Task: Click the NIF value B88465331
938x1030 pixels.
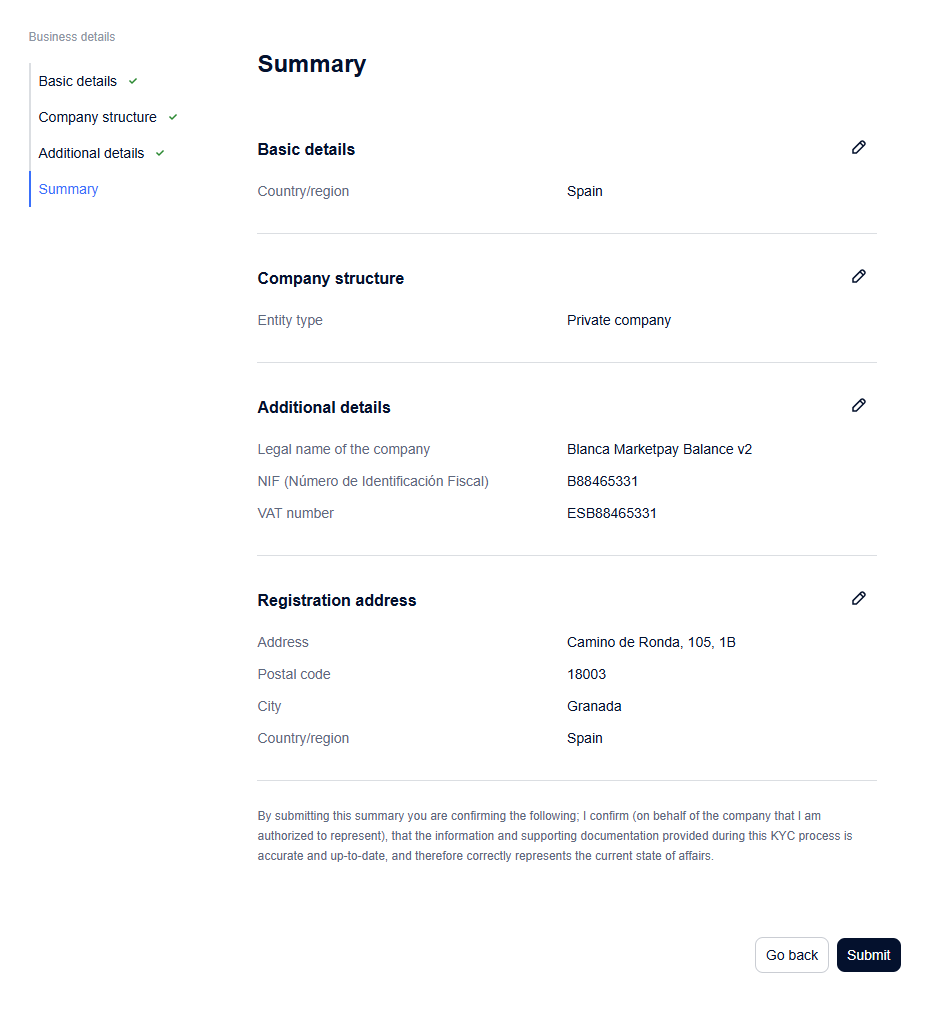Action: coord(602,481)
